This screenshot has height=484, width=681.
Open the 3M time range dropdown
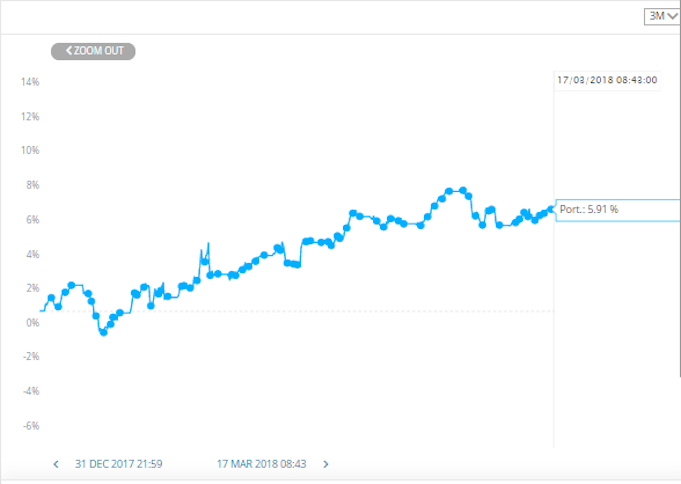[x=661, y=17]
